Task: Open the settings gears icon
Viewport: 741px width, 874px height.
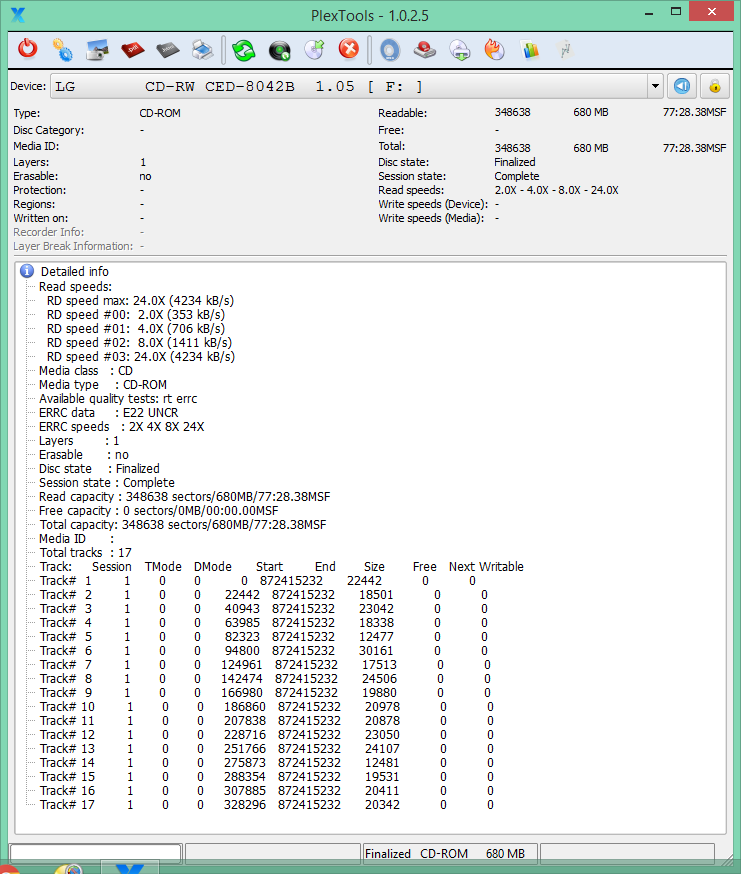Action: tap(62, 50)
